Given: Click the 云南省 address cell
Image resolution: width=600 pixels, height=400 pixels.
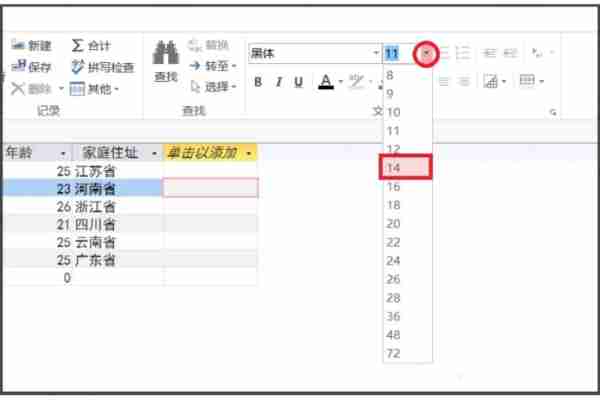Looking at the screenshot, I should pos(117,242).
